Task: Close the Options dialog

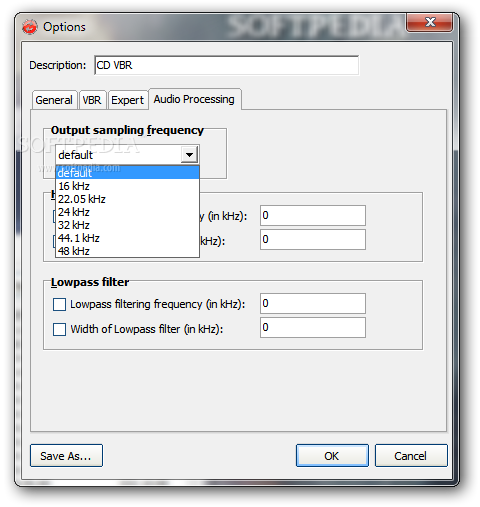Action: pos(430,22)
